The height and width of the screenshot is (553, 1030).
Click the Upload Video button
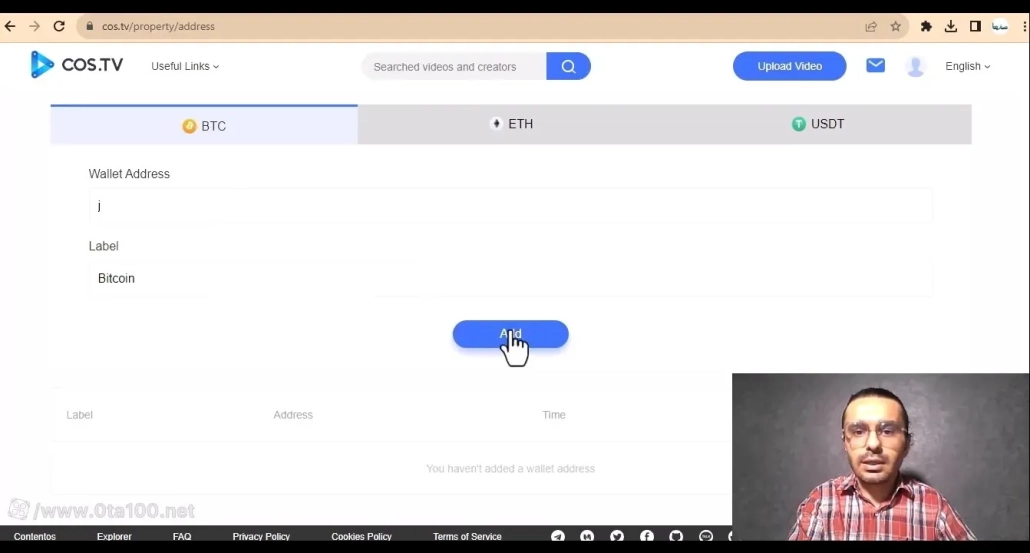789,67
